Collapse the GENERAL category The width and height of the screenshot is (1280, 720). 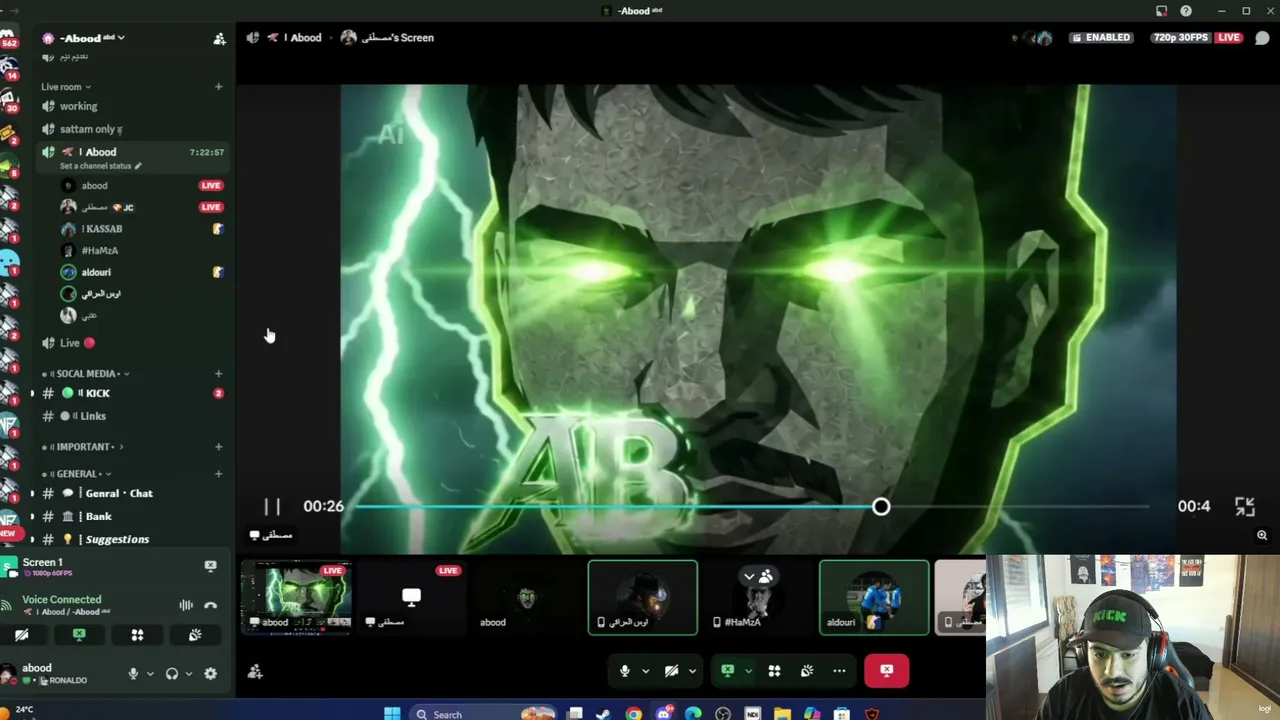78,474
